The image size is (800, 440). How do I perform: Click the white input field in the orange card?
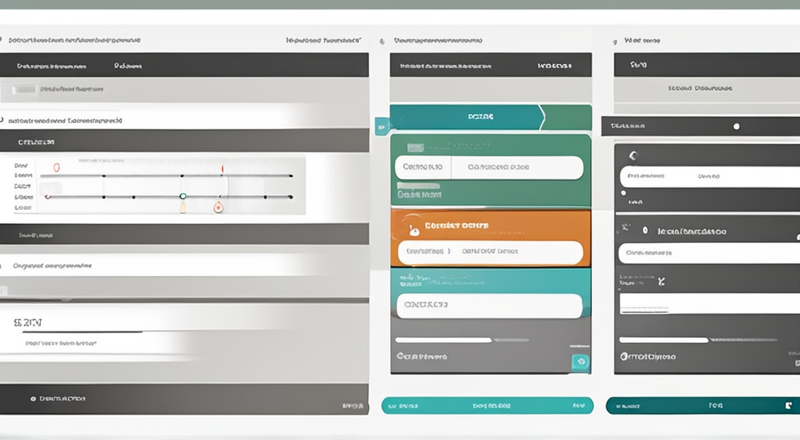[x=488, y=251]
